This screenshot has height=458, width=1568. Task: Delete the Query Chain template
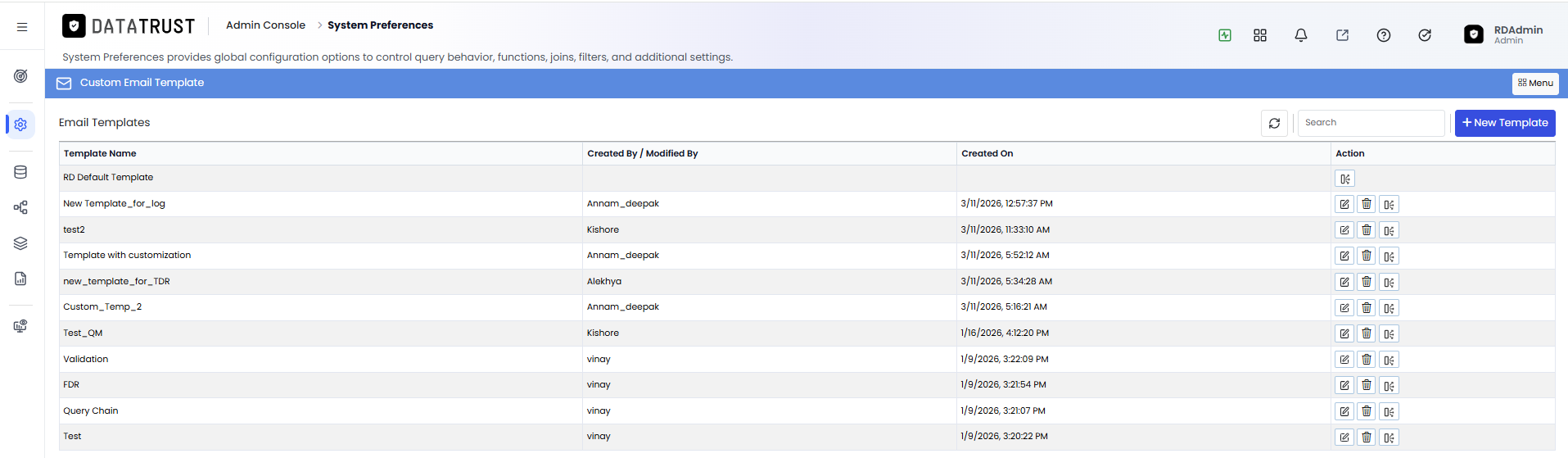pyautogui.click(x=1367, y=412)
